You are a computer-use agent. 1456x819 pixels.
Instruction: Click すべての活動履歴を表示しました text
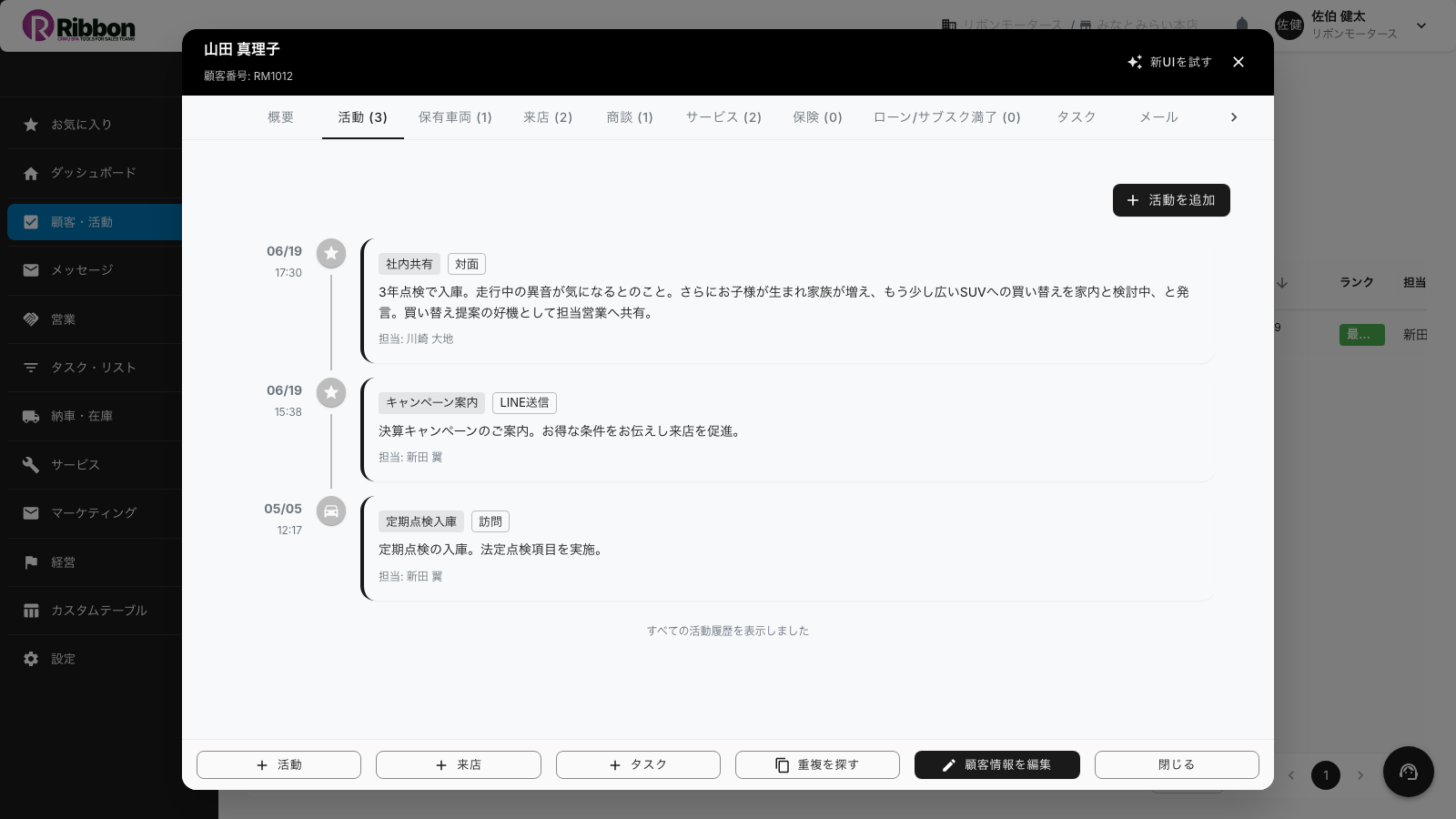tap(728, 631)
